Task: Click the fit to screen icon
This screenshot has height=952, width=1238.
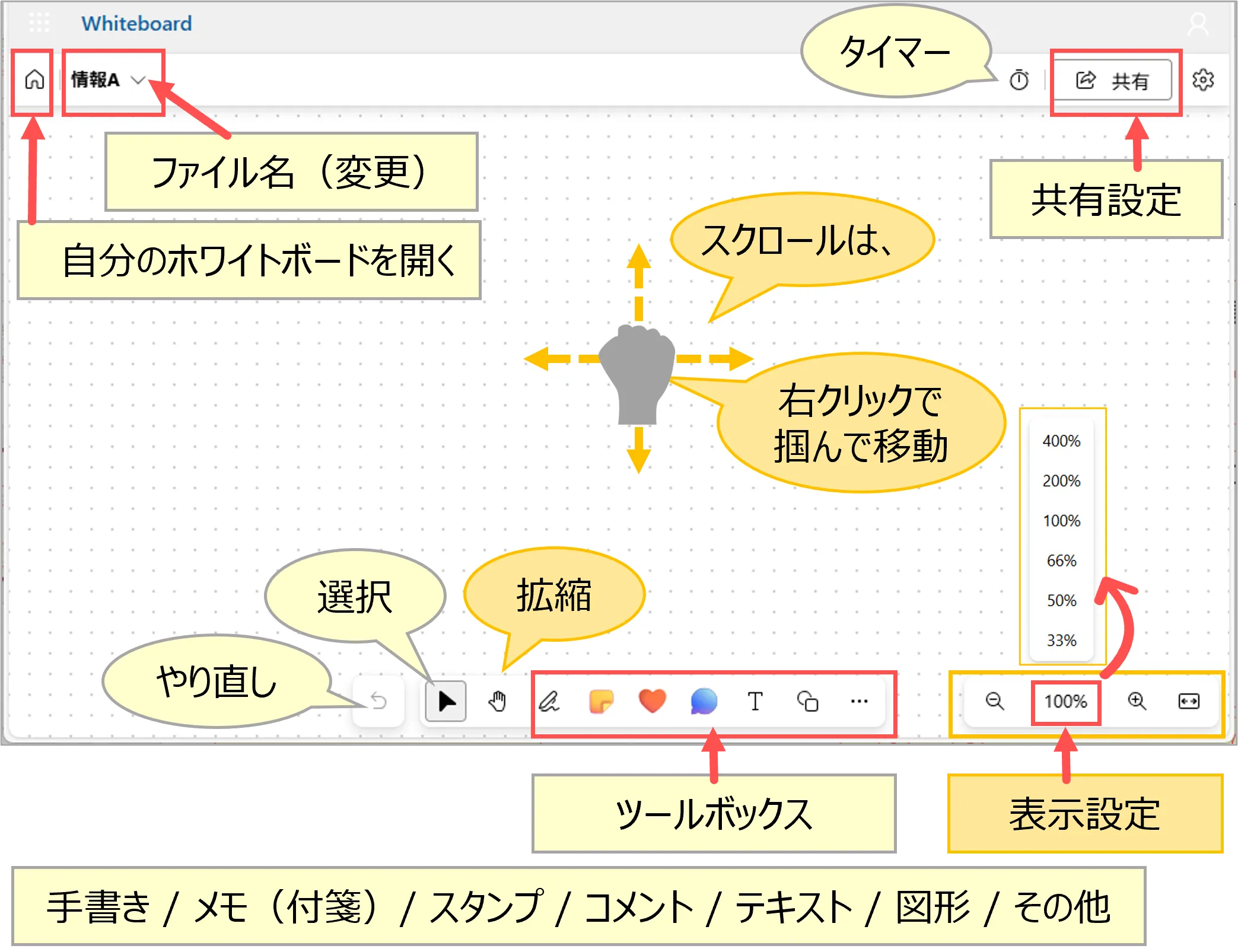Action: [1188, 701]
